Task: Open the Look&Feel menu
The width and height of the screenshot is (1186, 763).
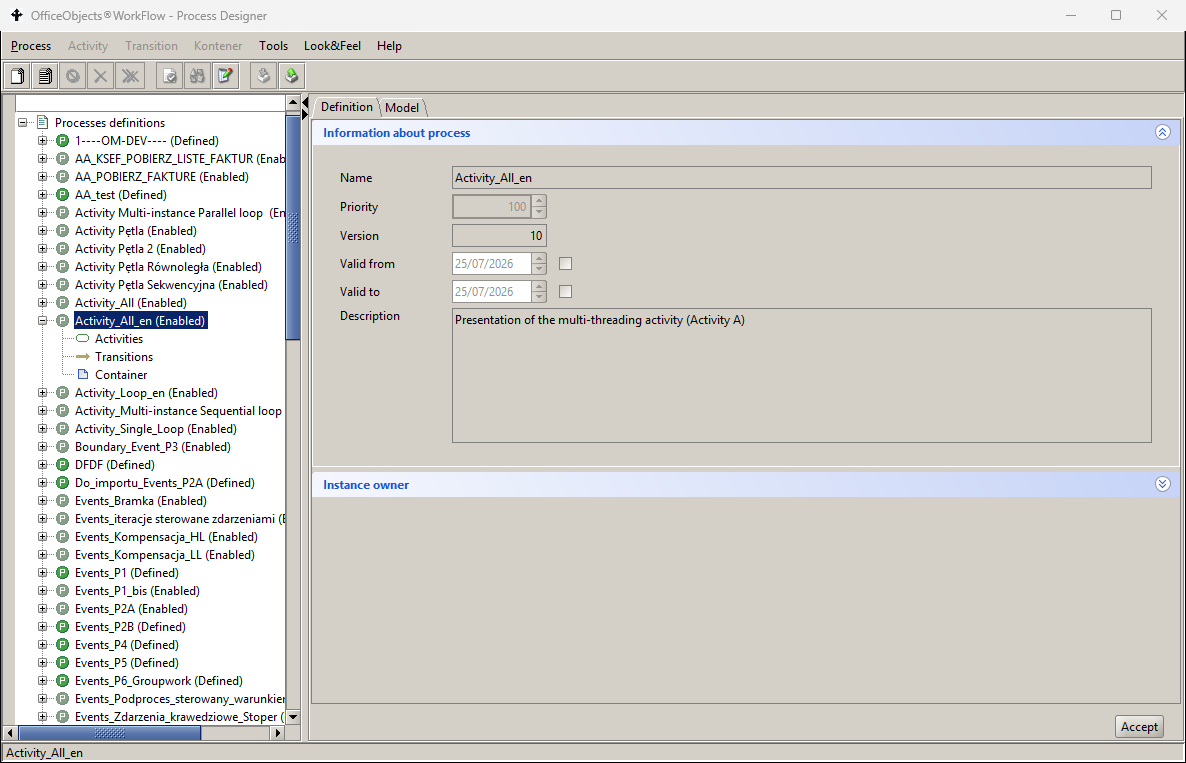Action: pyautogui.click(x=332, y=45)
